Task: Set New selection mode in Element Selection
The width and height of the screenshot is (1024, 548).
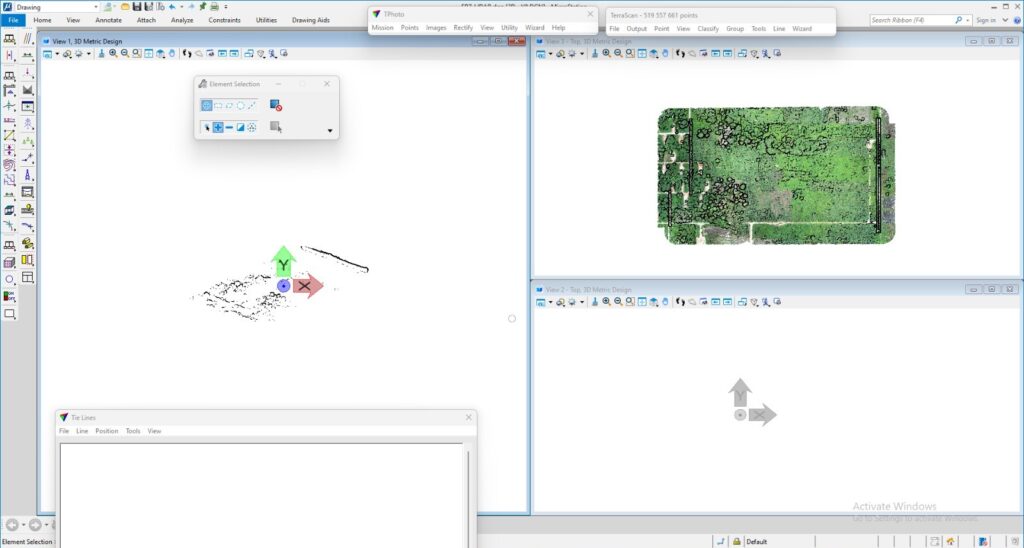Action: click(x=206, y=127)
